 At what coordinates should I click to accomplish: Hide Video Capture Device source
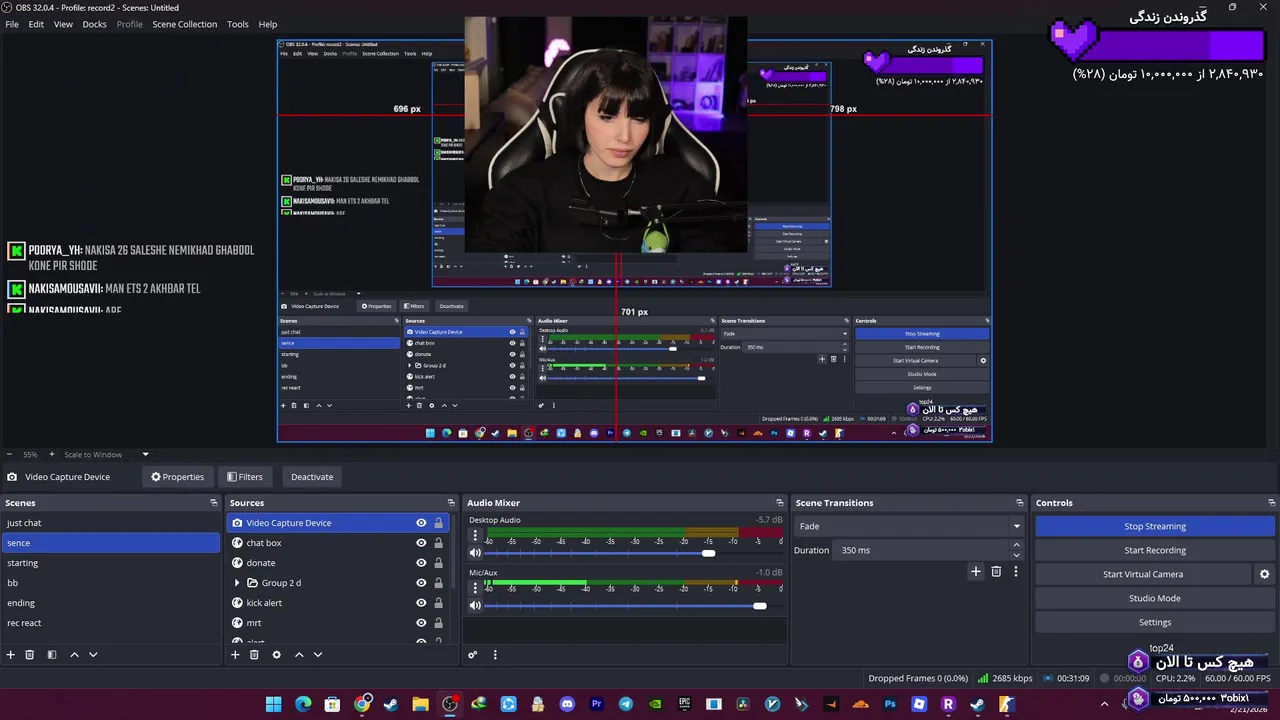[421, 523]
